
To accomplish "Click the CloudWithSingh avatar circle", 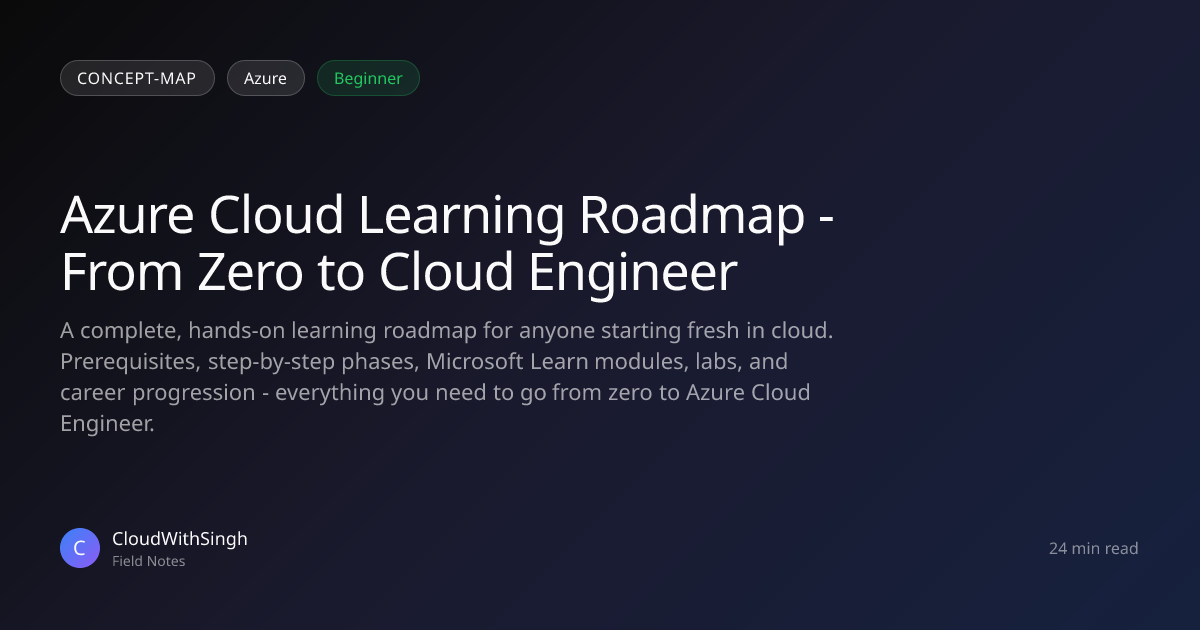I will click(x=80, y=548).
